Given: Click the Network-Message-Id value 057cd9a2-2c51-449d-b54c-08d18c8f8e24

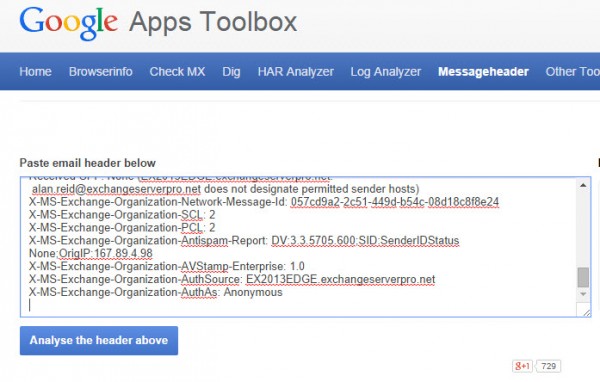Looking at the screenshot, I should pyautogui.click(x=395, y=202).
